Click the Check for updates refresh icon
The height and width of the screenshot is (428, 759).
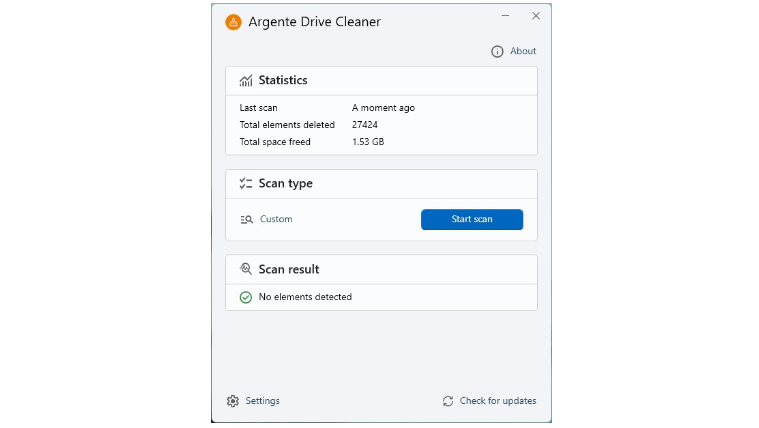(448, 401)
